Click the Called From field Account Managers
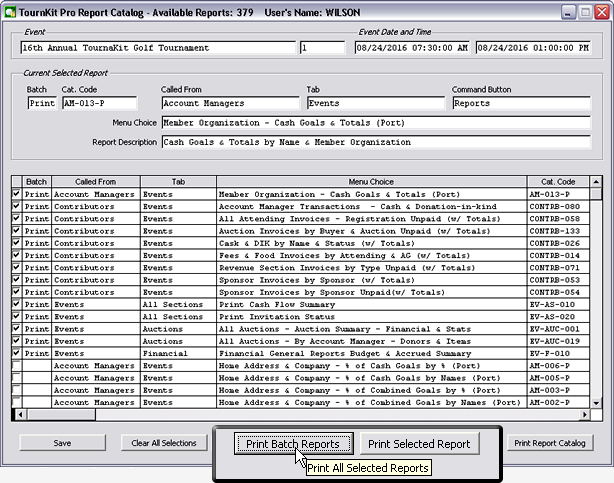The image size is (614, 483). pyautogui.click(x=231, y=103)
